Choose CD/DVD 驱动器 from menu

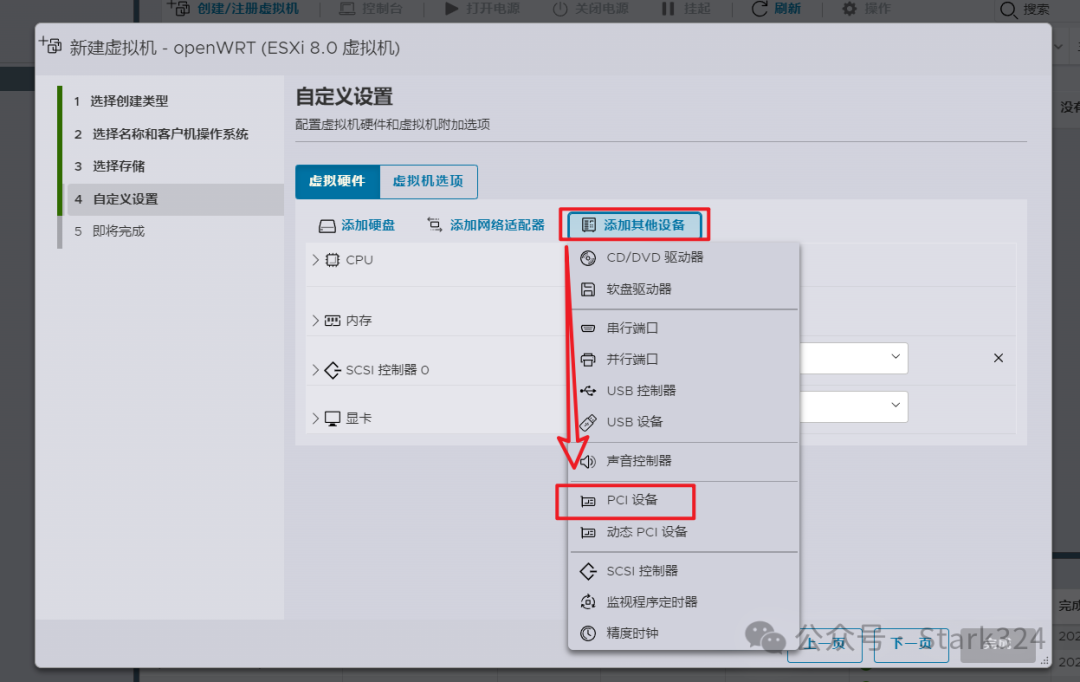[685, 258]
